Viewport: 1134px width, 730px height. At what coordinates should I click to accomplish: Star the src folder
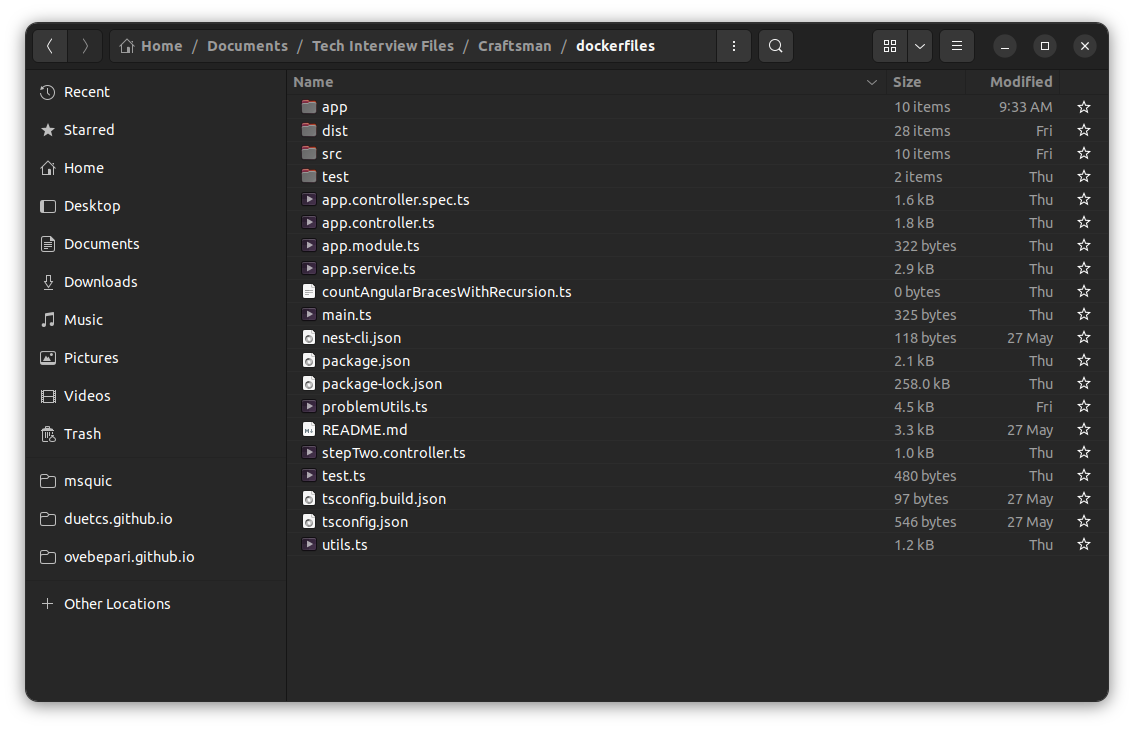tap(1083, 153)
